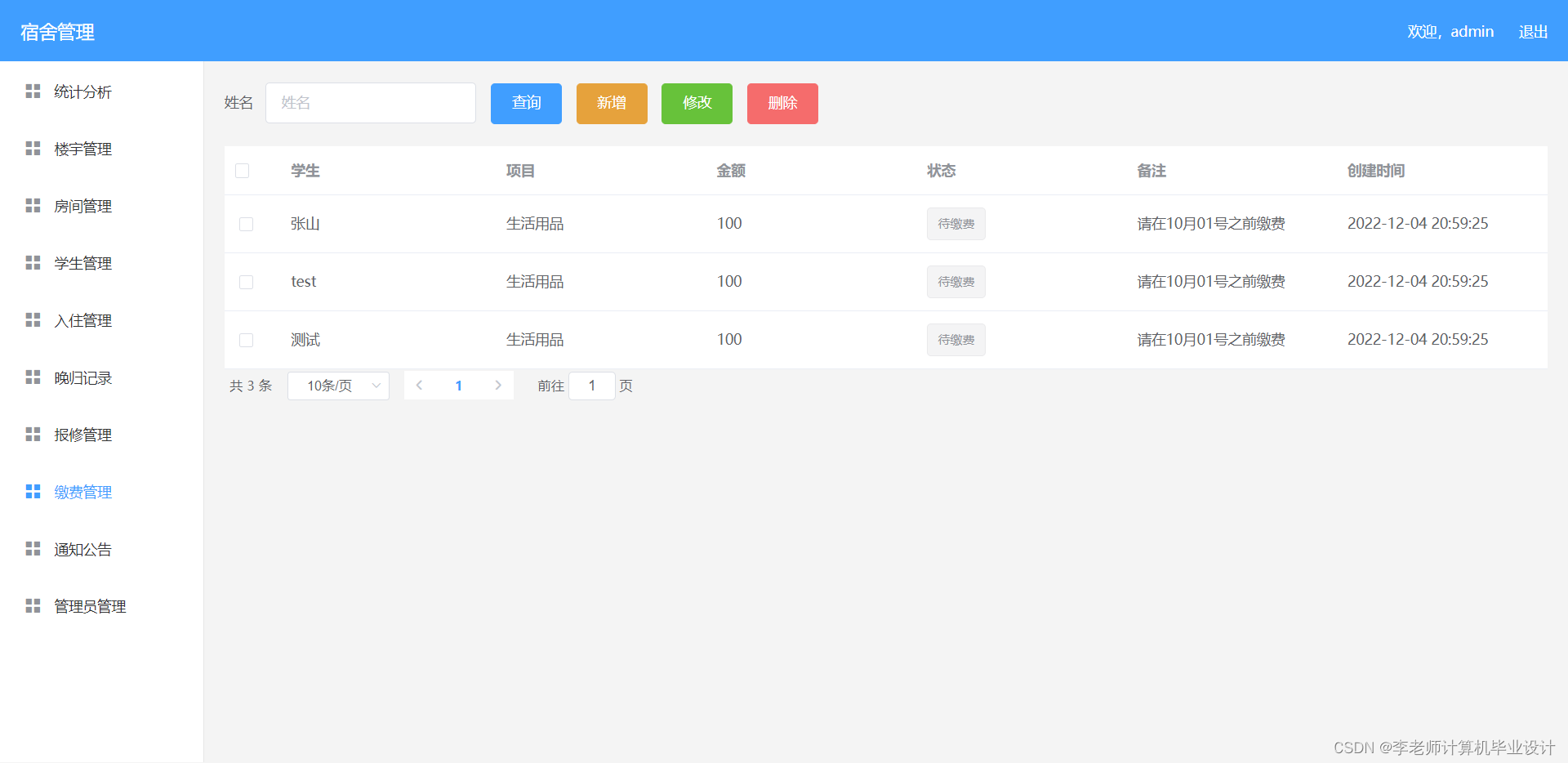Image resolution: width=1568 pixels, height=763 pixels.
Task: Click the 学生管理 icon
Action: click(33, 263)
